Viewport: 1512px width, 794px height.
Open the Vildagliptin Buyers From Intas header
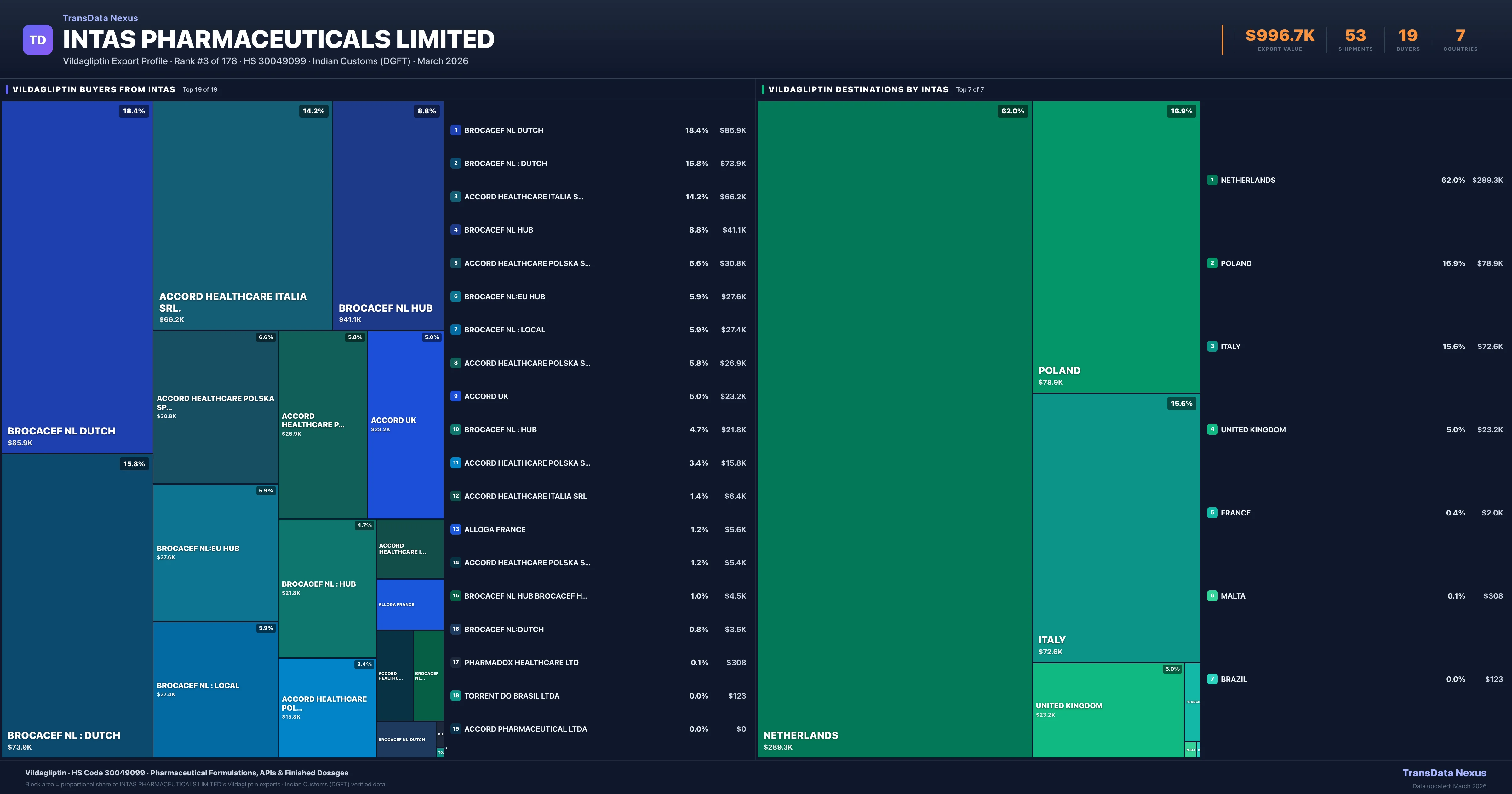pos(94,90)
